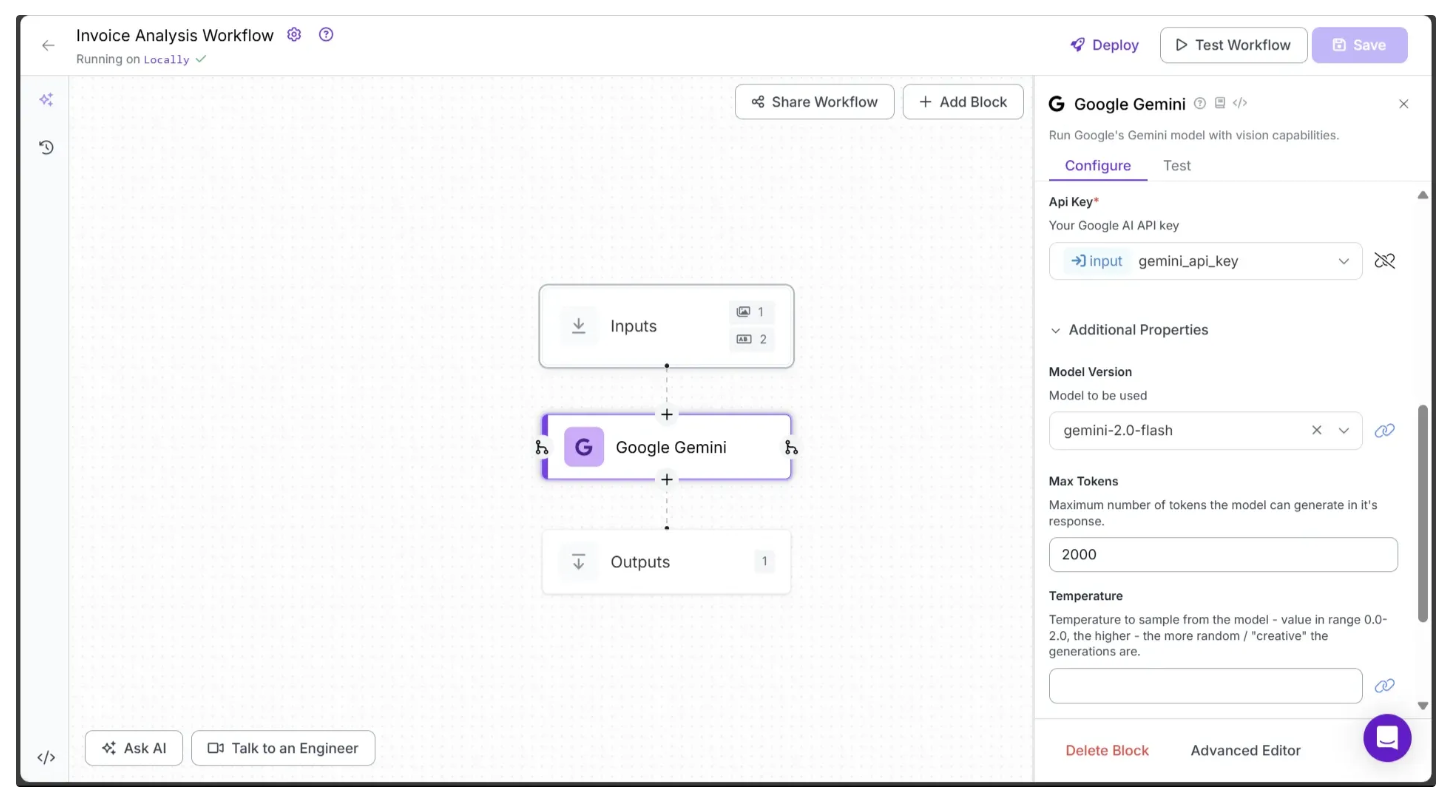Screen dimensions: 1448x798
Task: Open the AI sparkle icon in left sidebar
Action: 46,100
